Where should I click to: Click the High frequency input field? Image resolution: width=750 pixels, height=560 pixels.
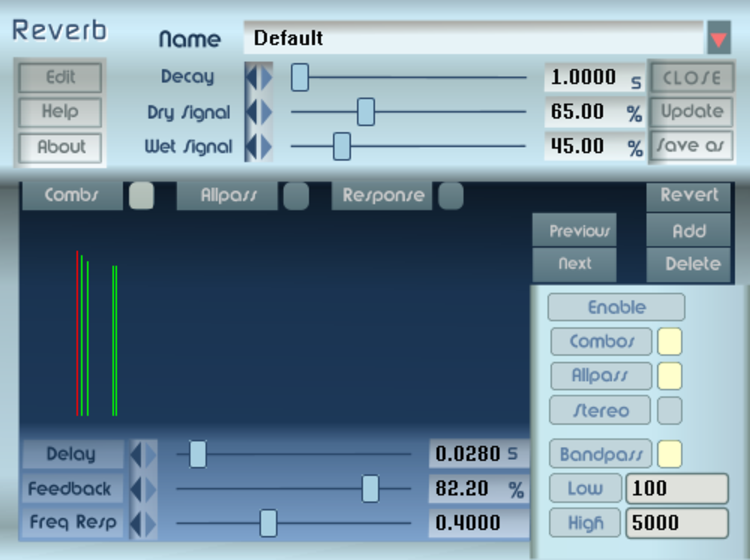(x=676, y=522)
